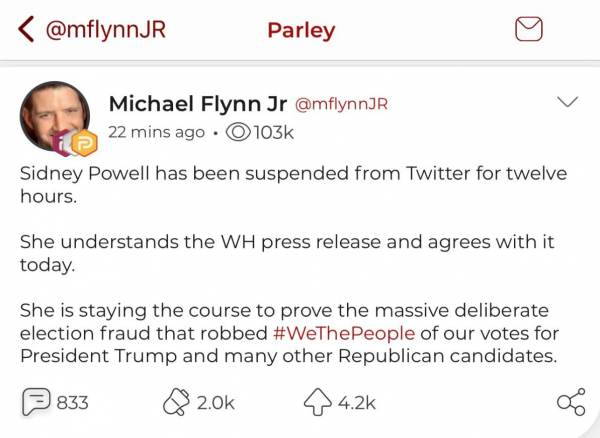This screenshot has width=600, height=438.
Task: Click the 833 comments count
Action: click(73, 403)
